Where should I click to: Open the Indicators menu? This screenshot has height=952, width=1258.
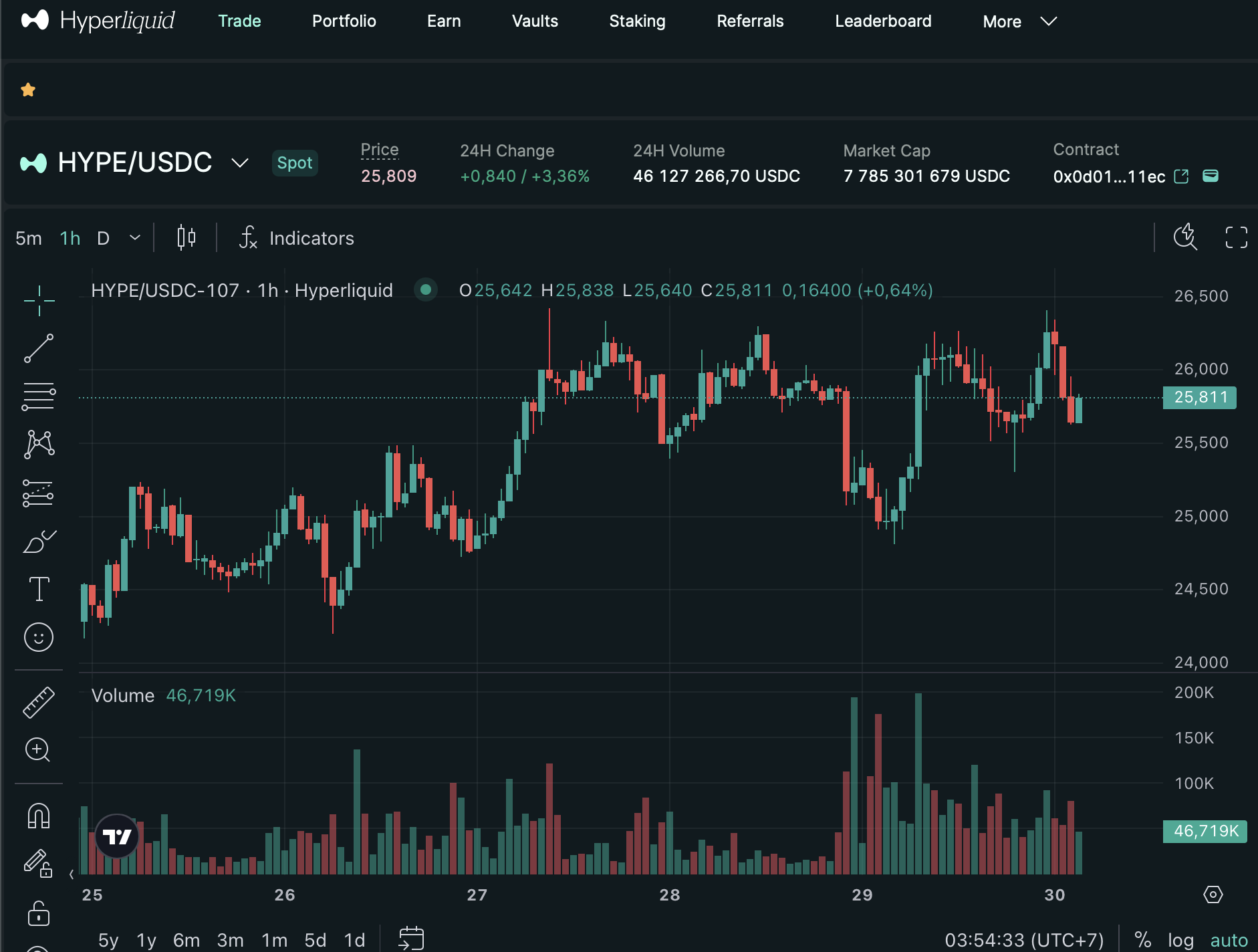click(297, 238)
